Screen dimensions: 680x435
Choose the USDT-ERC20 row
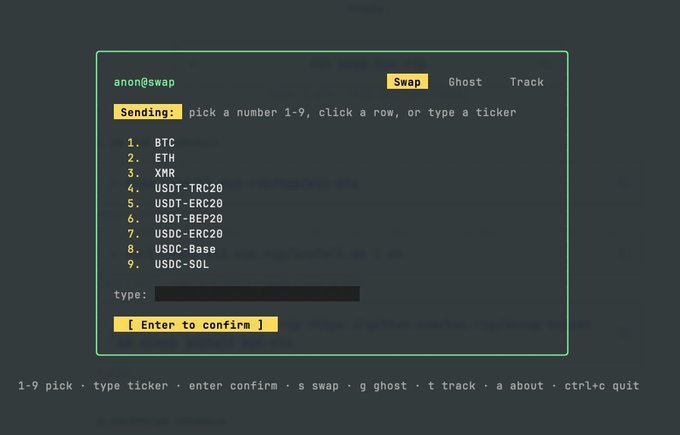pyautogui.click(x=175, y=203)
